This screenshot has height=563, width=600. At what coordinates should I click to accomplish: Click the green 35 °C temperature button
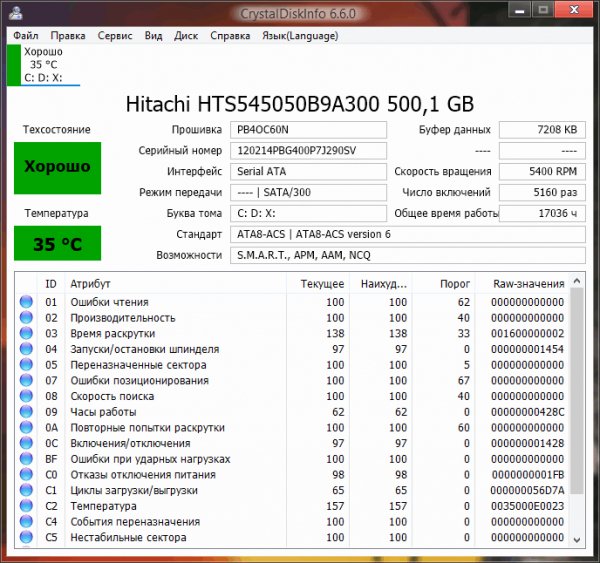pos(57,243)
